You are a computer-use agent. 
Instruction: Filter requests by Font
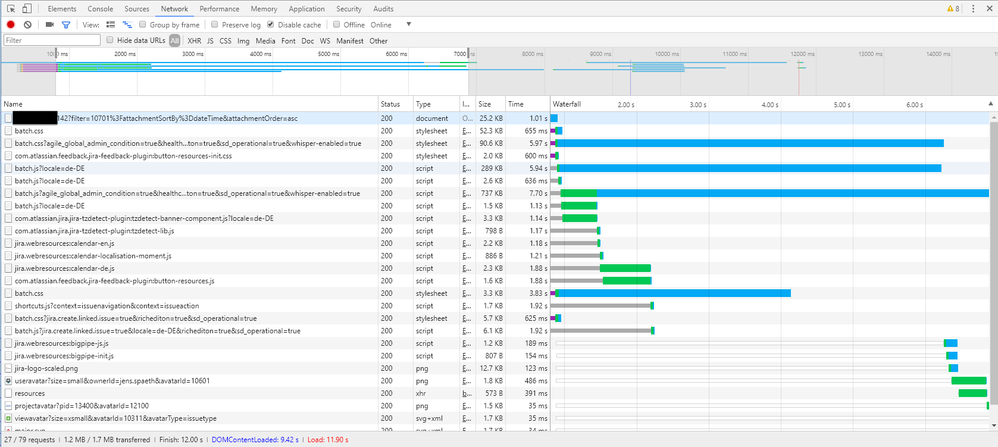[x=288, y=41]
